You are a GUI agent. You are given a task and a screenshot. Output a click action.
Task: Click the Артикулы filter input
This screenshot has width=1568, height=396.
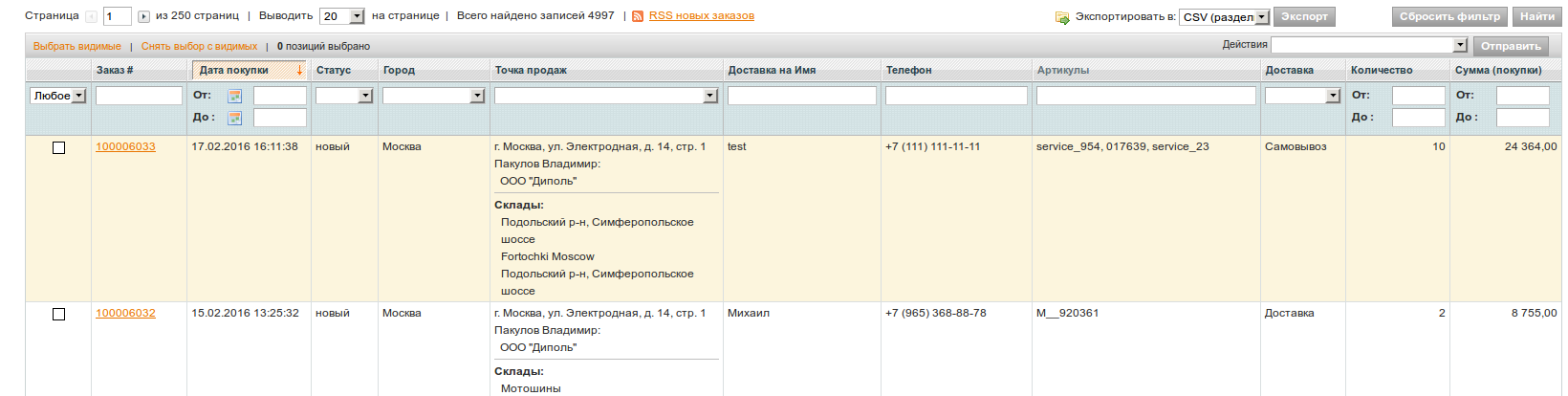click(1146, 96)
